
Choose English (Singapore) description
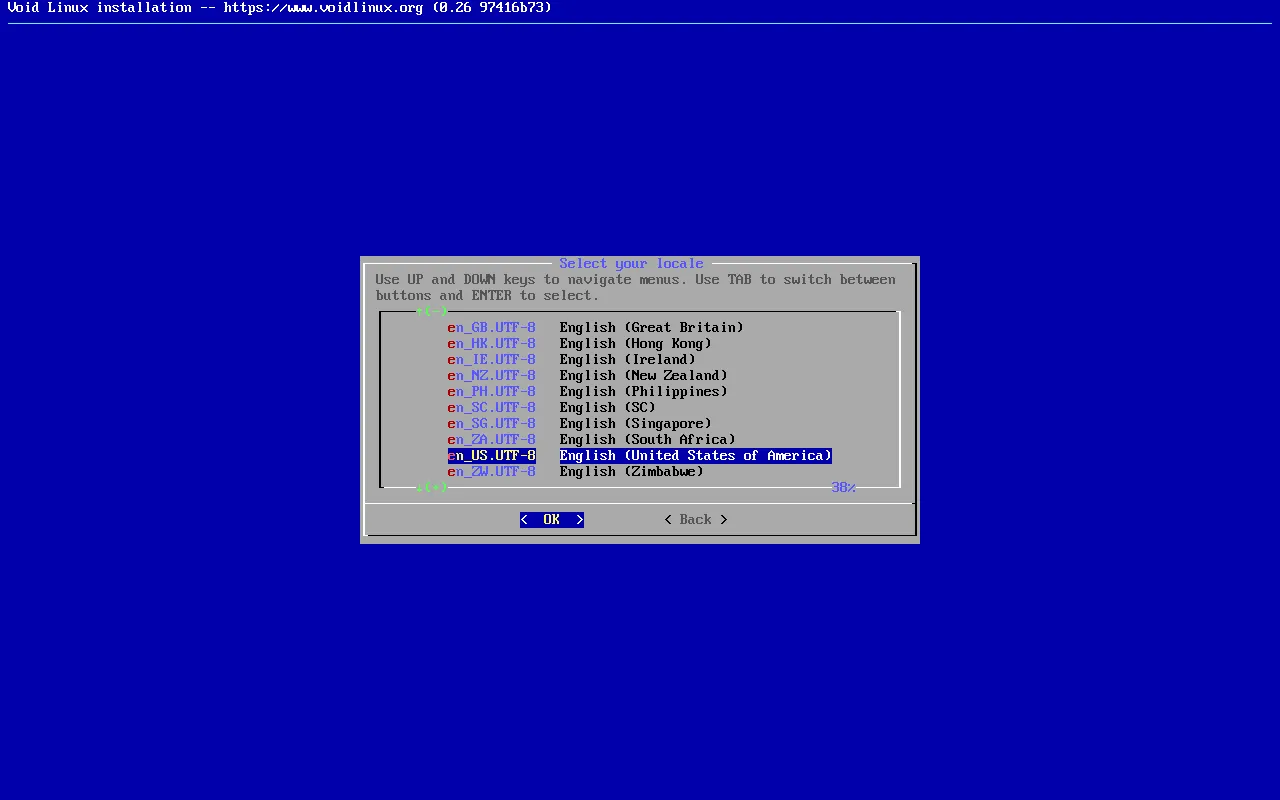tap(636, 424)
